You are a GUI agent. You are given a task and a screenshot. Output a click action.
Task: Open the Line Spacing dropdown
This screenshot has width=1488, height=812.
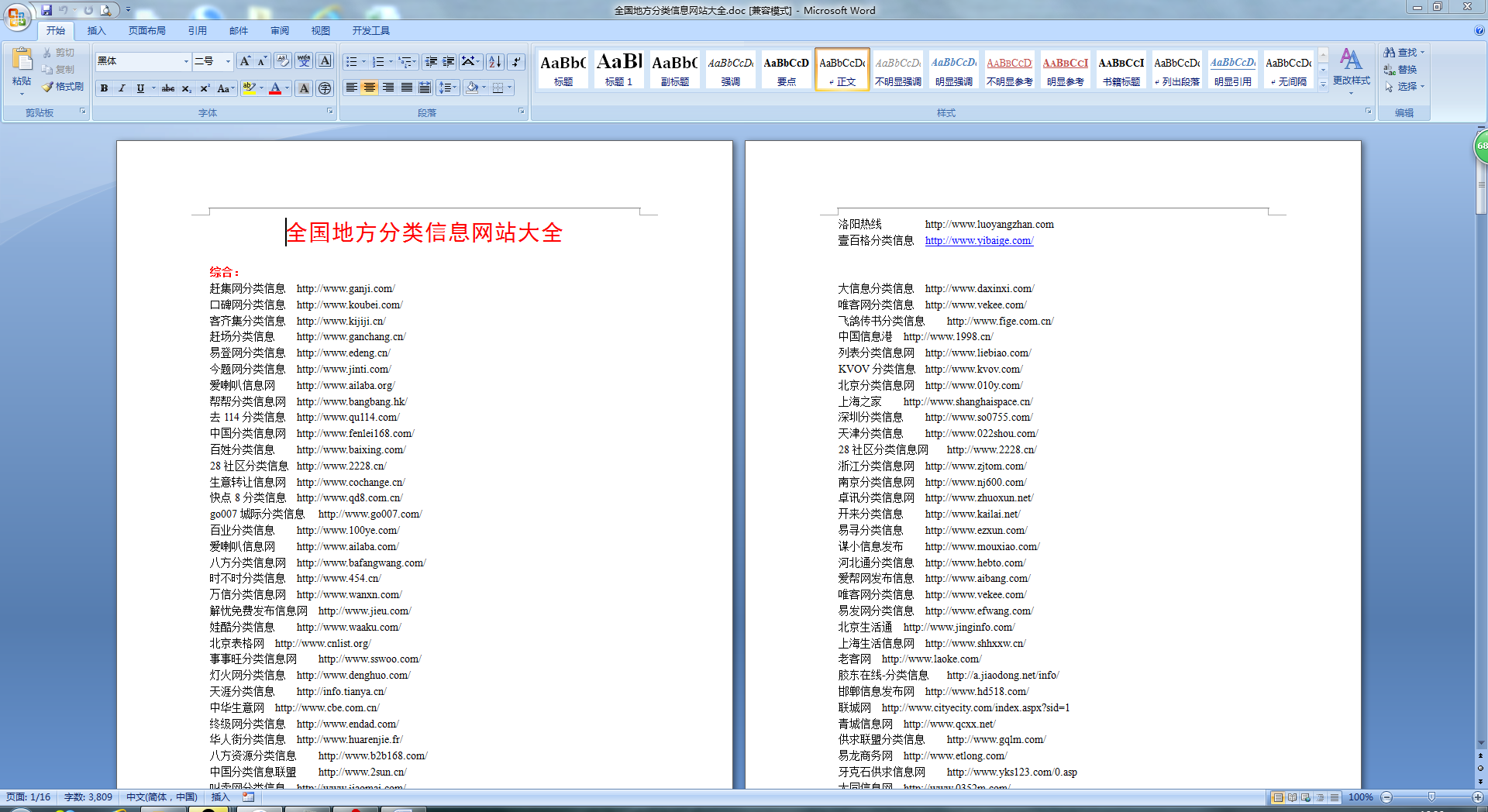point(447,88)
